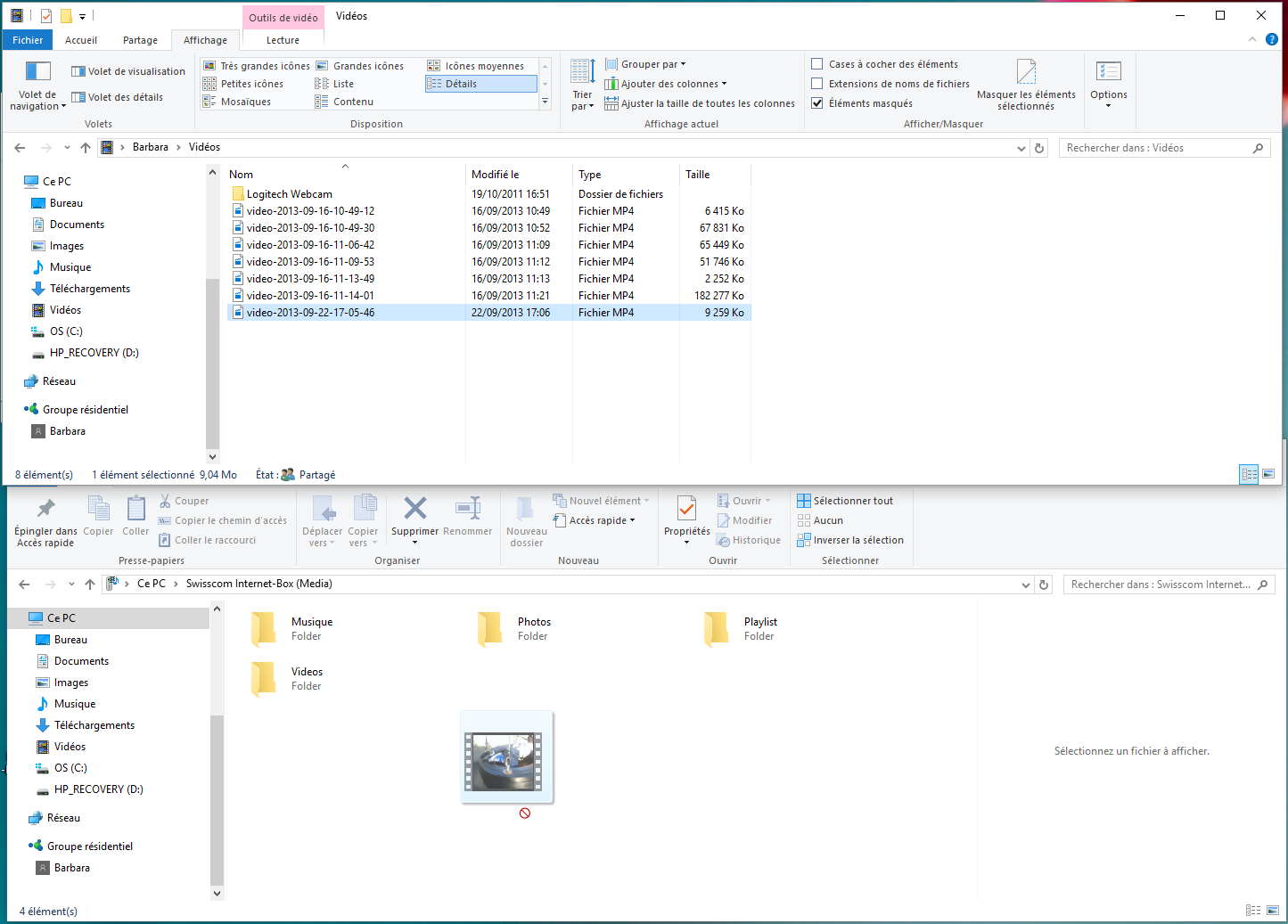The image size is (1288, 924).
Task: Enable Extensions de noms de fichiers
Action: pyautogui.click(x=816, y=83)
